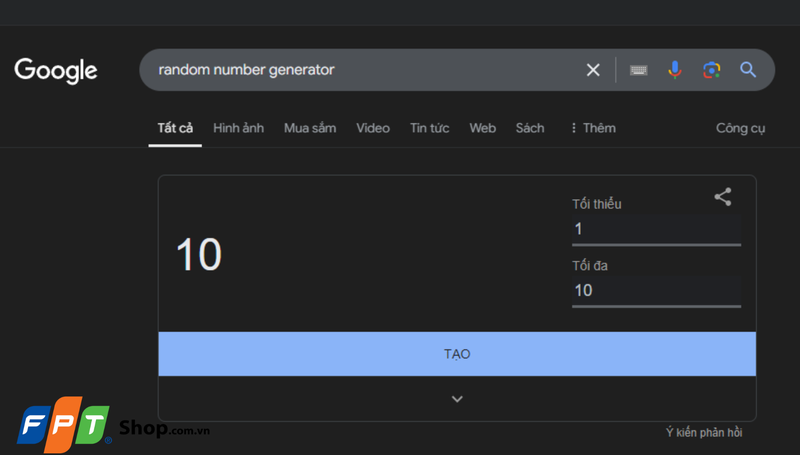Screen dimensions: 800x455
Task: Switch to the Video tab
Action: coord(373,128)
